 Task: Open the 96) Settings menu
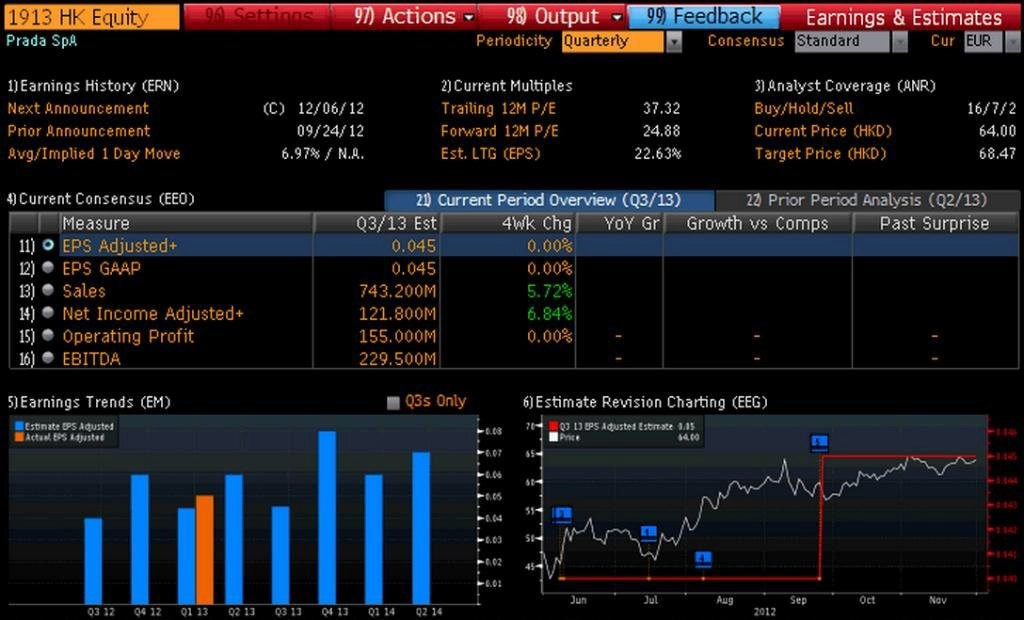(257, 17)
